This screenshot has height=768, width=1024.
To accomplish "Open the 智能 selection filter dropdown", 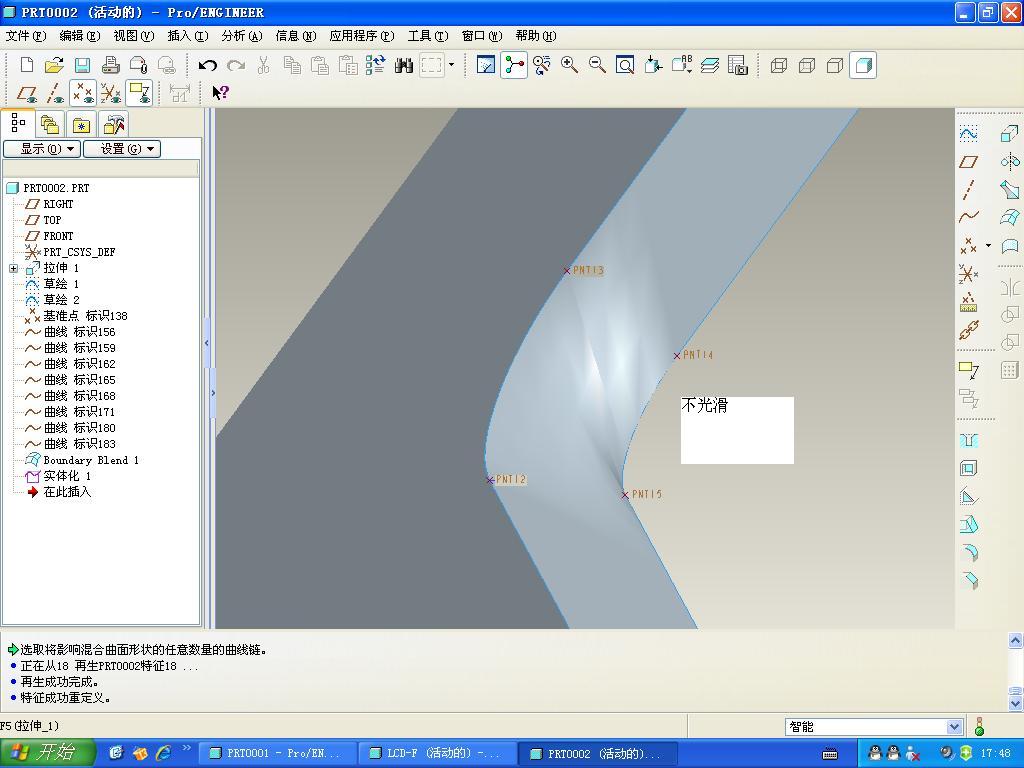I will pos(954,727).
